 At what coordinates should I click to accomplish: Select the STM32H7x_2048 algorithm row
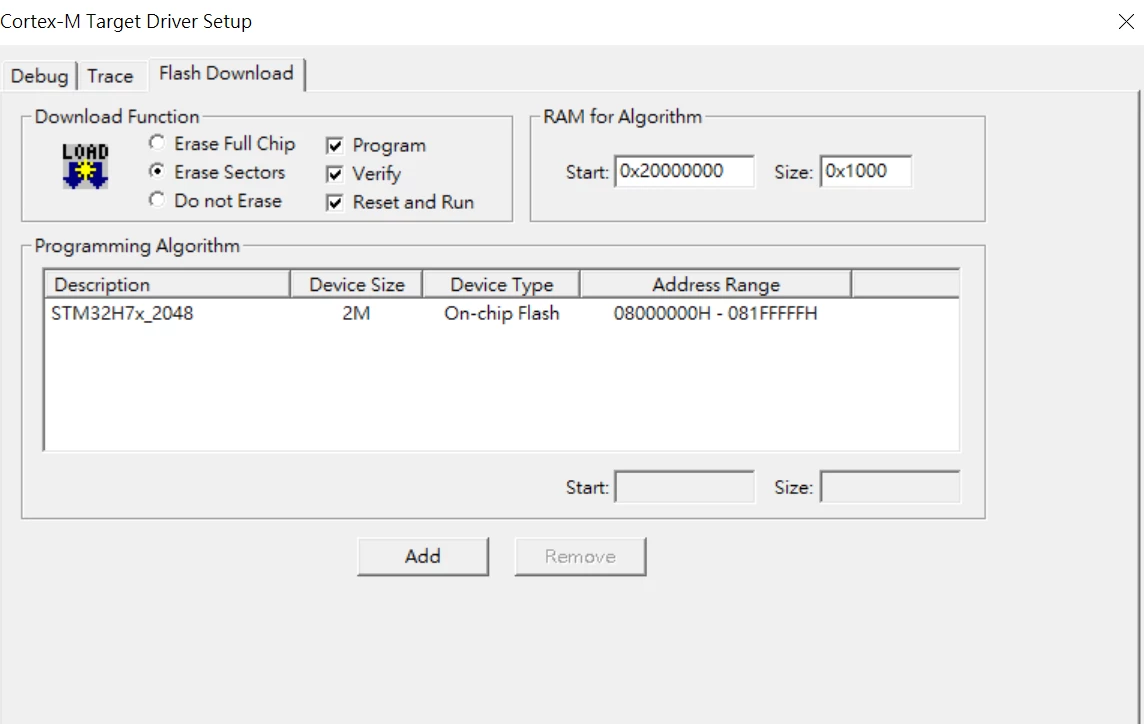(x=502, y=314)
